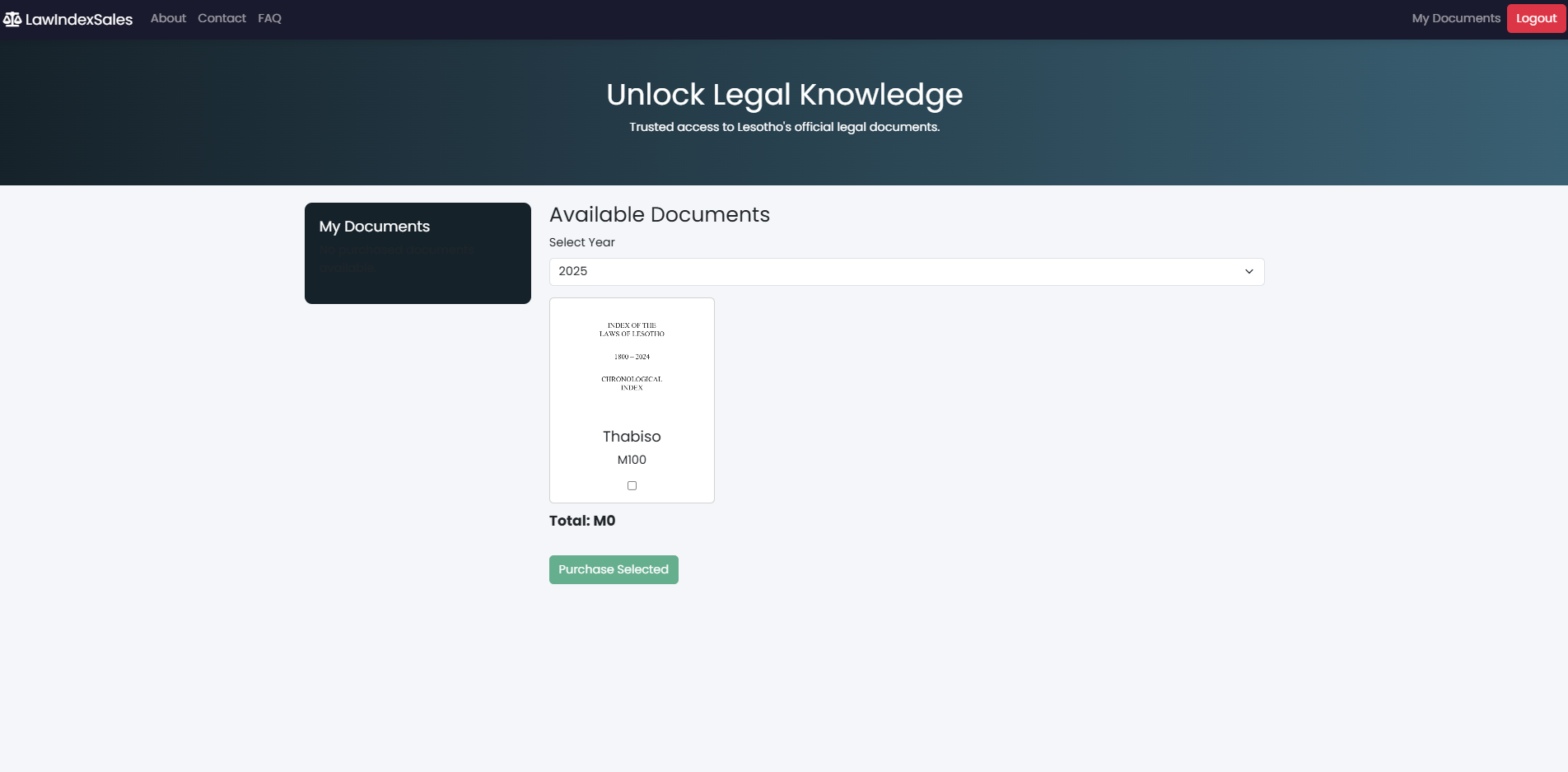
Task: Click the Thabiso document title
Action: pyautogui.click(x=632, y=437)
